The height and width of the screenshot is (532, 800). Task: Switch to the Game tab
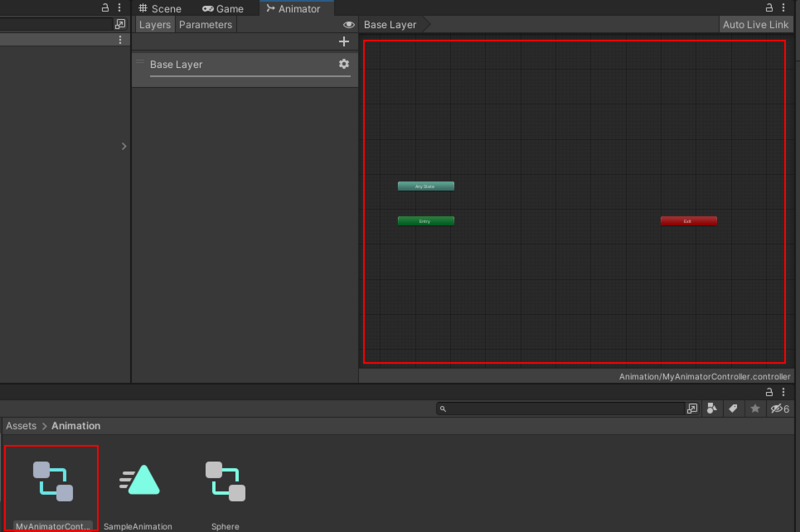click(223, 9)
